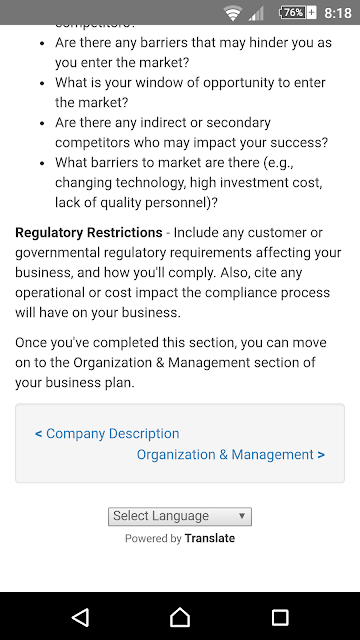Image resolution: width=360 pixels, height=640 pixels.
Task: Tap the 8:18 clock in status bar
Action: tap(338, 13)
